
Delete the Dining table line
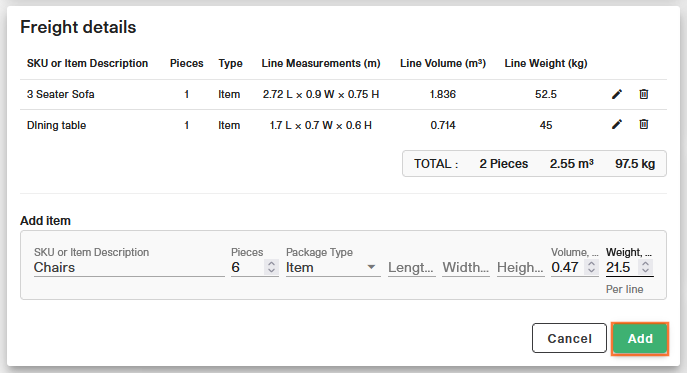[x=644, y=124]
